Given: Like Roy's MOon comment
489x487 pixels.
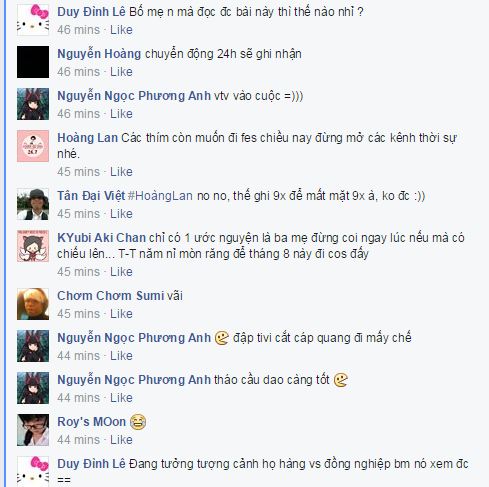Looking at the screenshot, I should [x=121, y=440].
